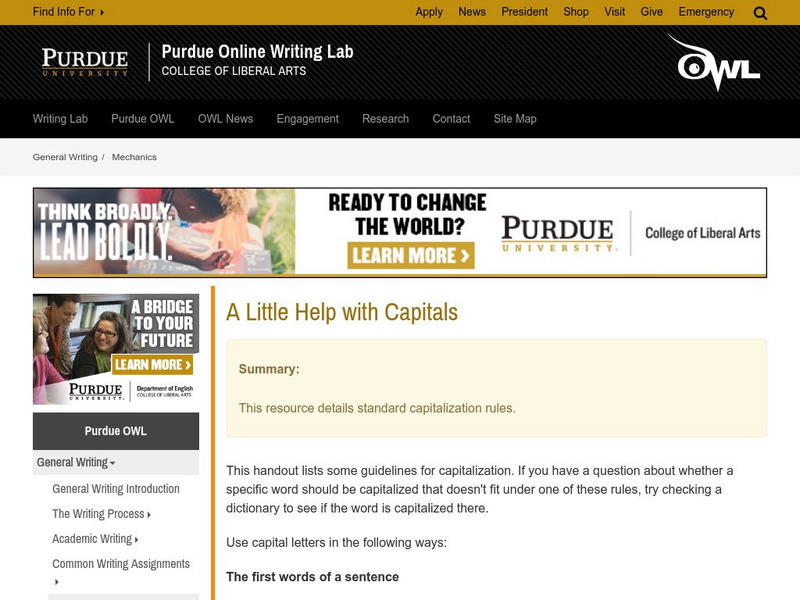Go to the News page

tap(472, 12)
